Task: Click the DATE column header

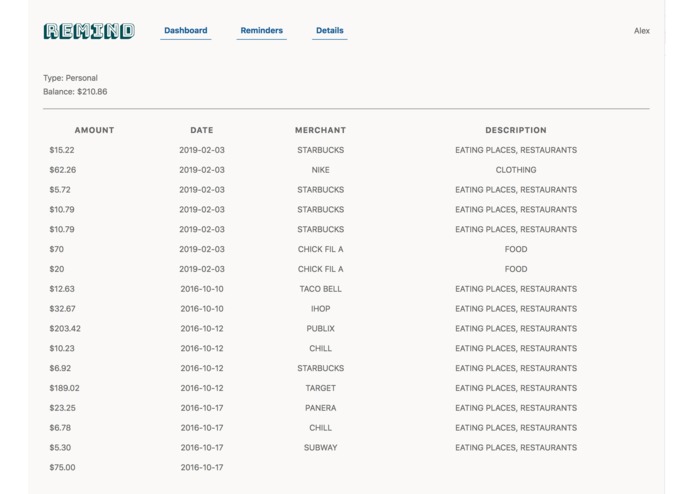Action: (202, 130)
